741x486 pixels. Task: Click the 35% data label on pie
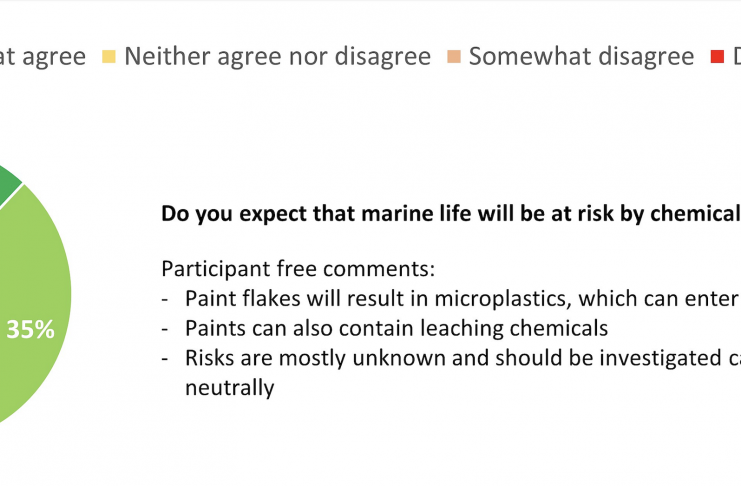point(30,329)
